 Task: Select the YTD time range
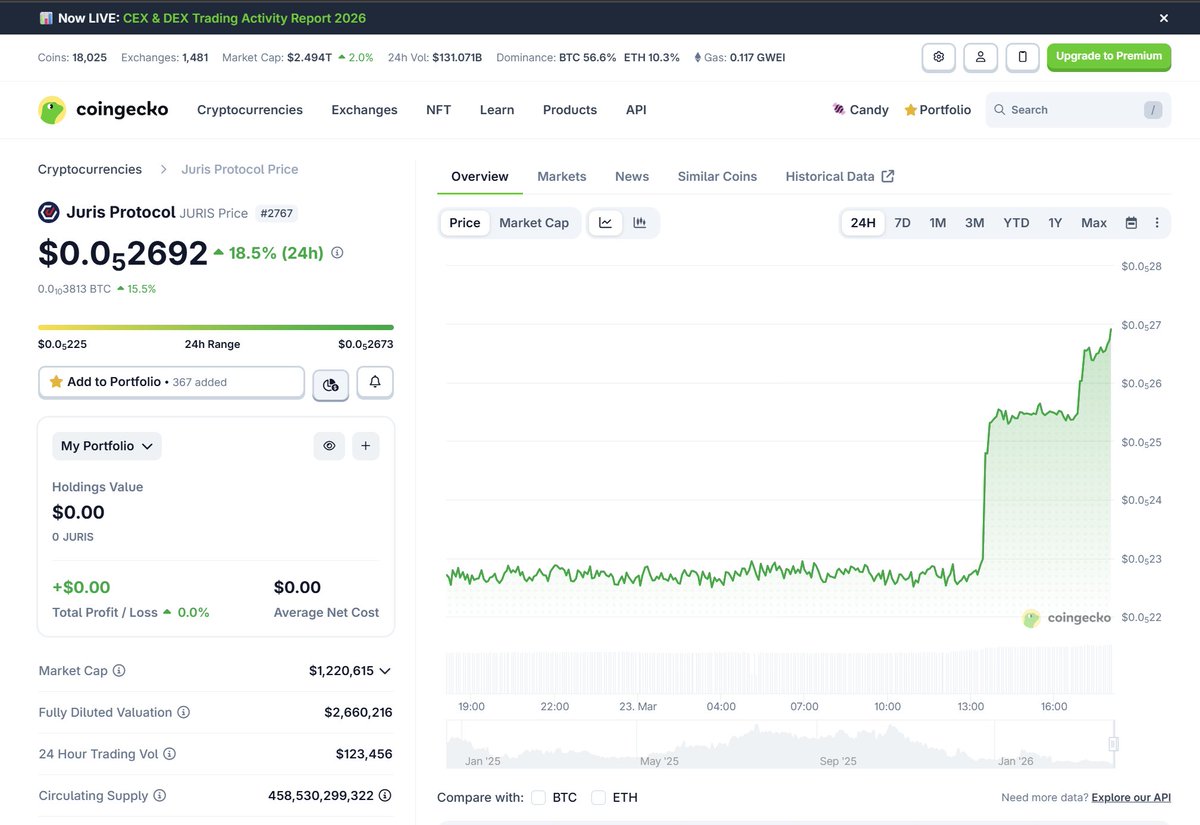click(x=1016, y=223)
